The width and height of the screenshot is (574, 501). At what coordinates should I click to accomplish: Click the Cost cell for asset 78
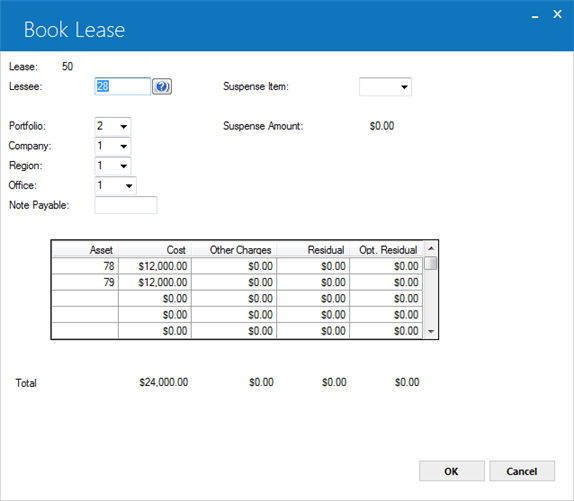pos(155,266)
